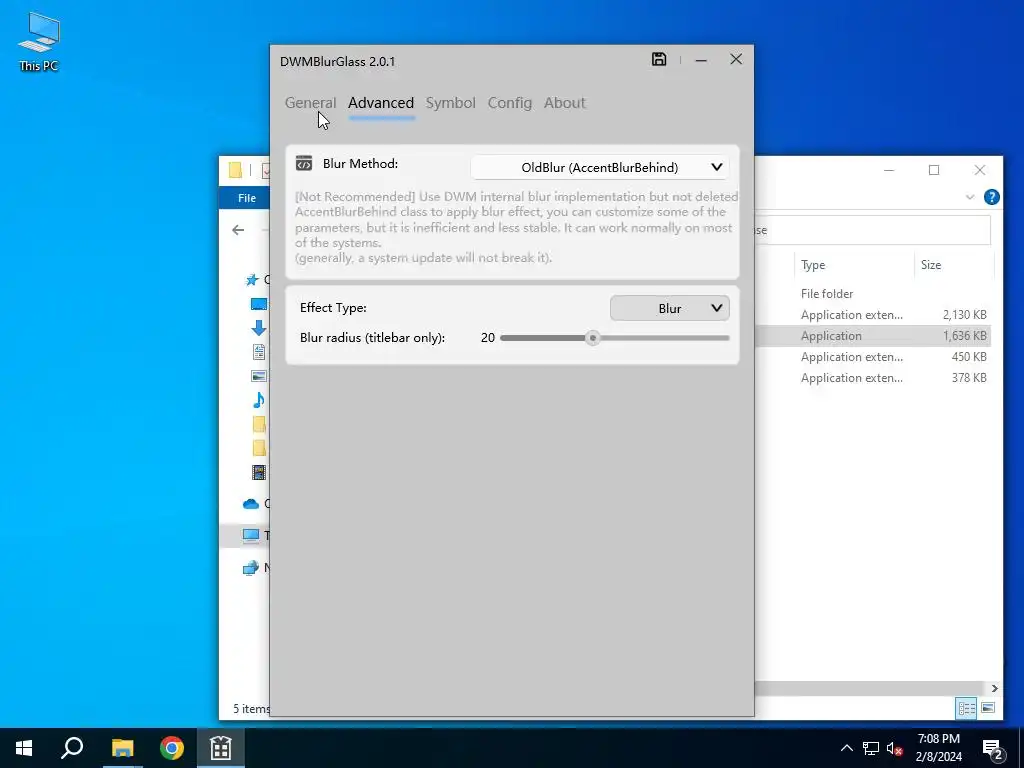Minimize the DWMBlurGlass window
Screen dimensions: 1024x768
(701, 60)
